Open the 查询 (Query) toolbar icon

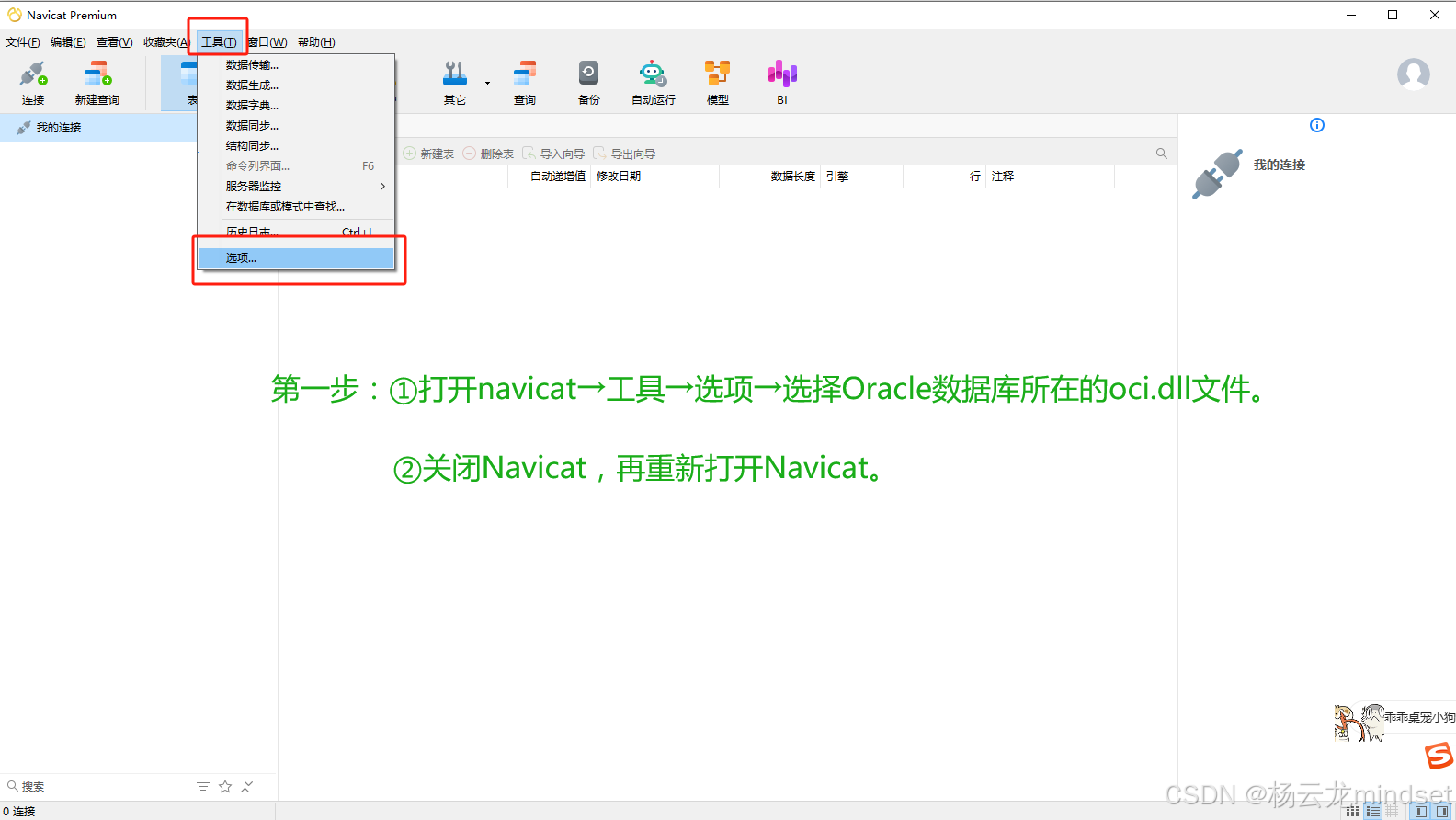(525, 83)
